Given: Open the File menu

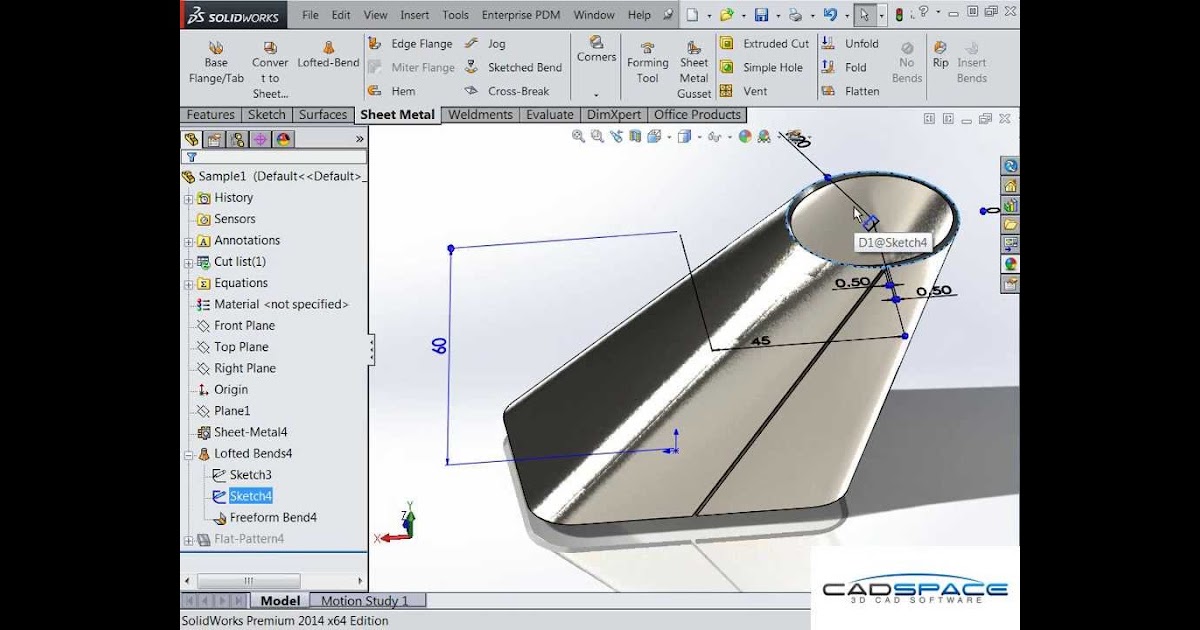Looking at the screenshot, I should pyautogui.click(x=310, y=15).
